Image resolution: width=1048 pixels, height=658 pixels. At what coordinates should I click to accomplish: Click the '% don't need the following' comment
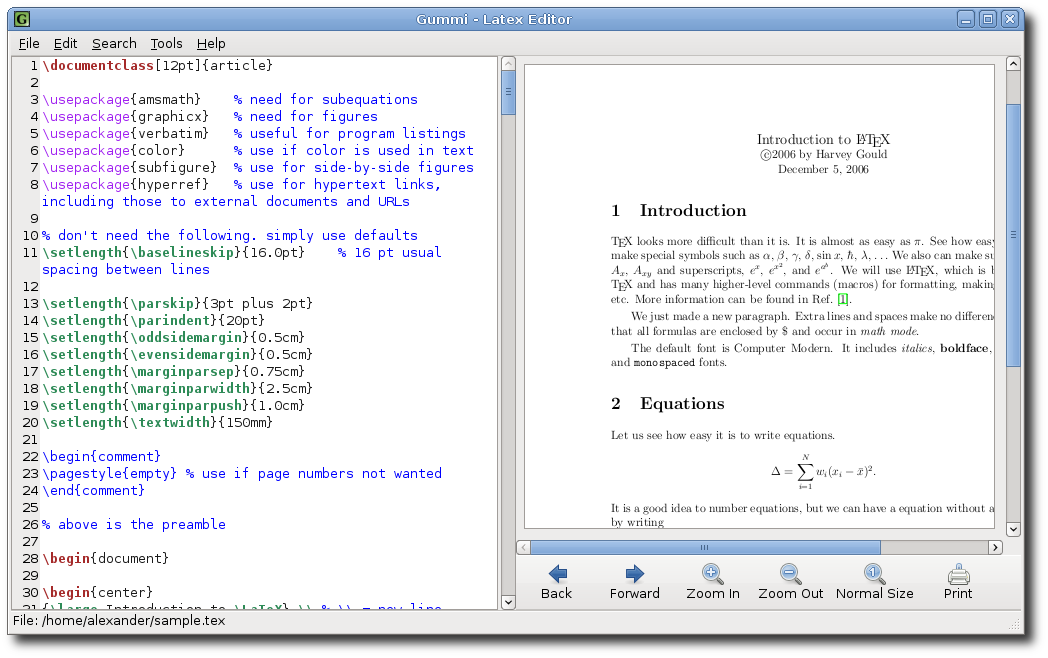tap(230, 235)
